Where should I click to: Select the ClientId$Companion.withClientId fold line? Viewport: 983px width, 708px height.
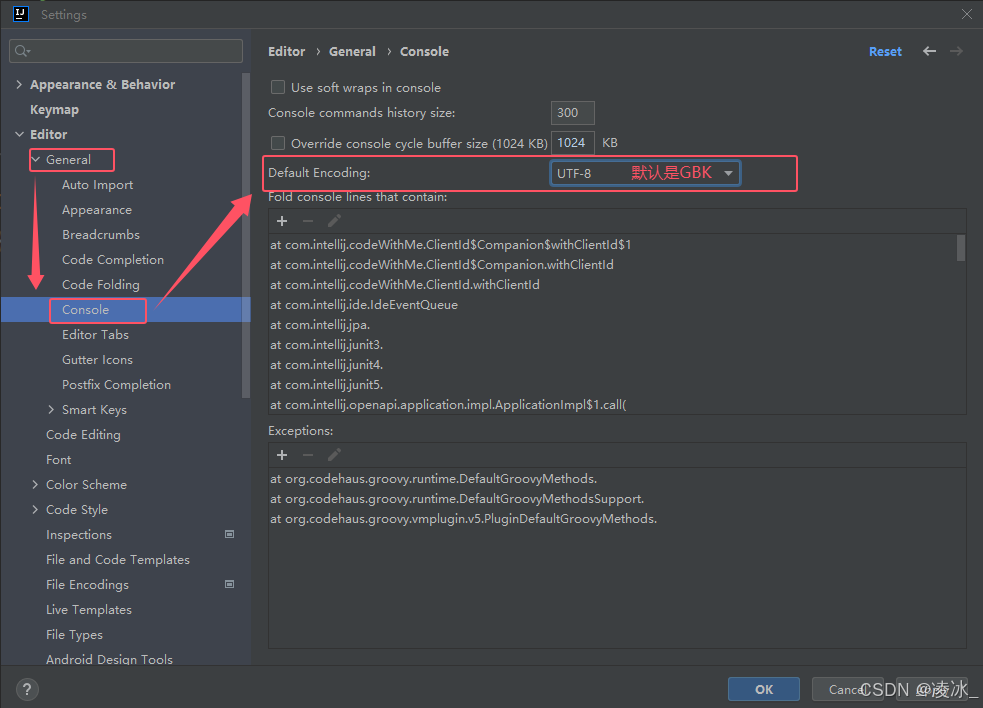[442, 265]
